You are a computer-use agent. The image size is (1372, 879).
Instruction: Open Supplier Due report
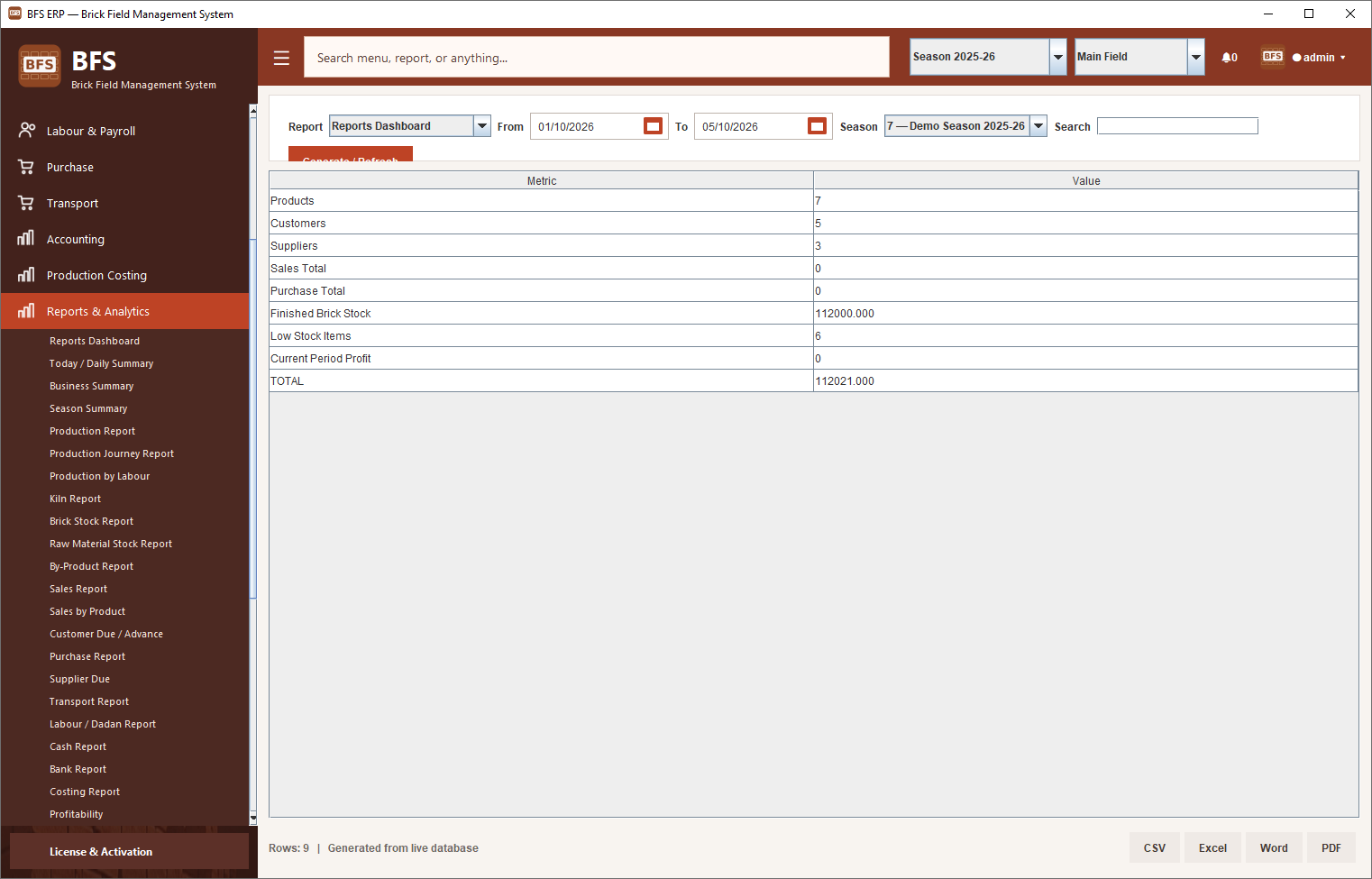tap(79, 679)
